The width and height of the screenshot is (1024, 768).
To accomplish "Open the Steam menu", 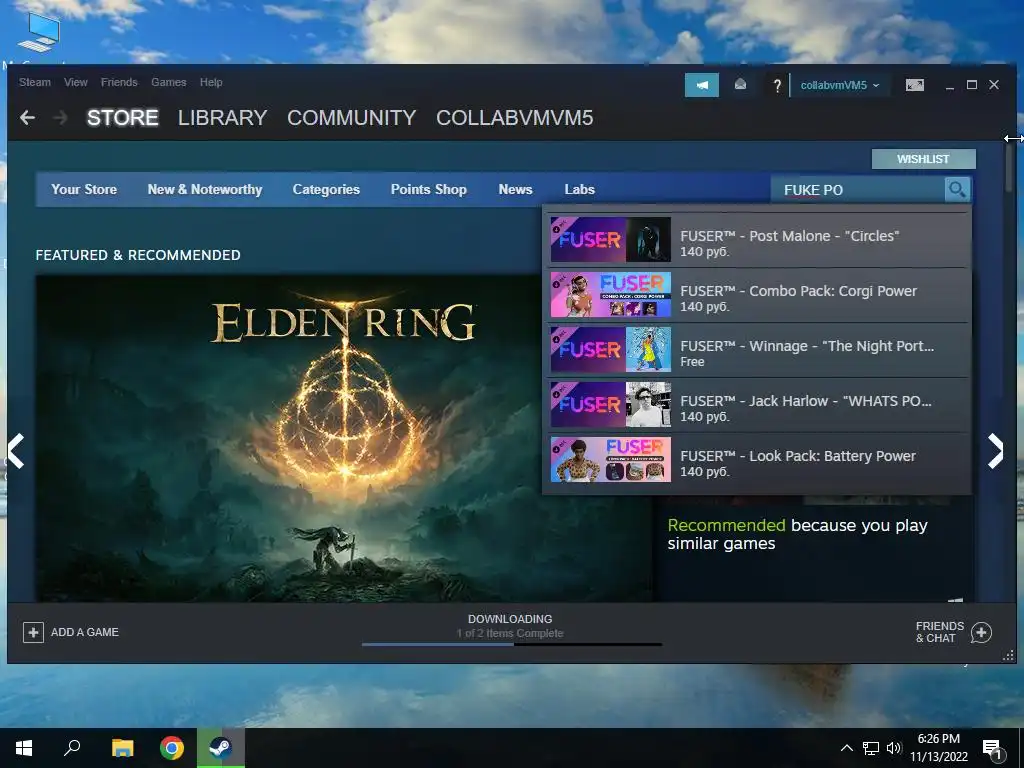I will pos(35,82).
